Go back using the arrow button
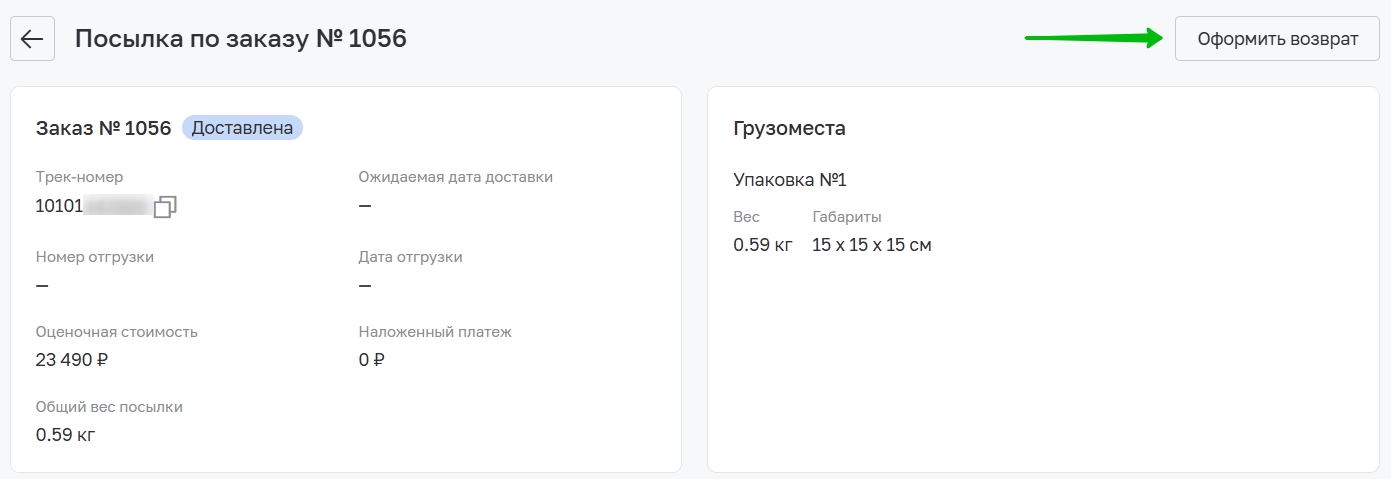This screenshot has width=1391, height=479. (32, 39)
